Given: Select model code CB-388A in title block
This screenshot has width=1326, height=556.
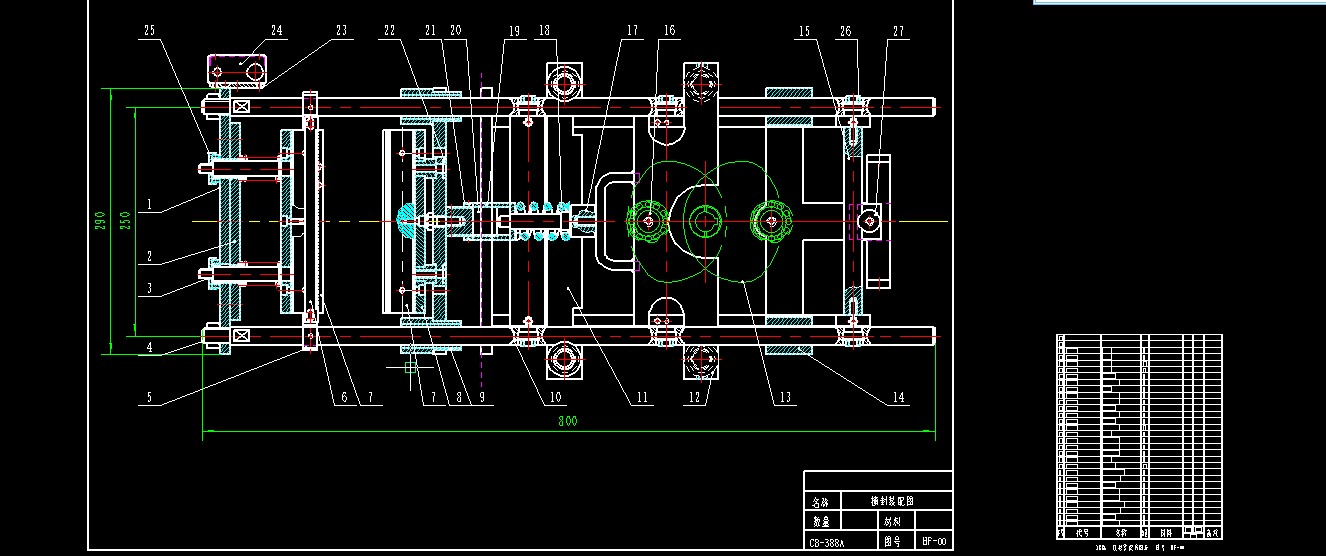Looking at the screenshot, I should pyautogui.click(x=826, y=544).
